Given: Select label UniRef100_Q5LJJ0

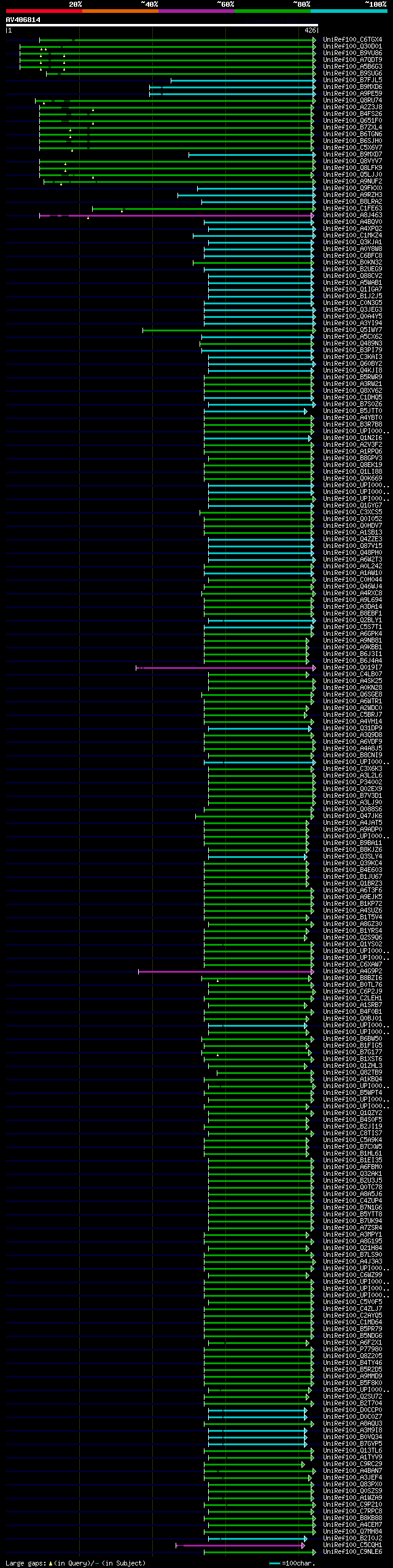Looking at the screenshot, I should (x=352, y=175).
